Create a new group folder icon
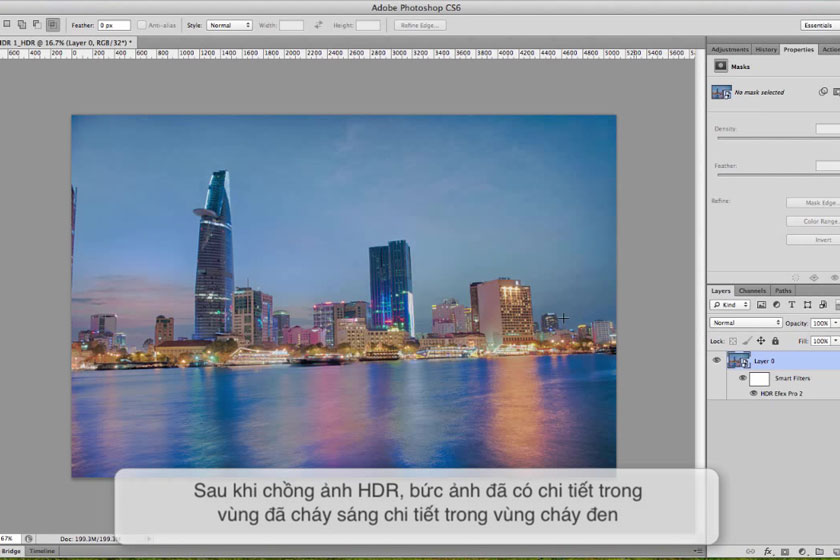The image size is (840, 560). coord(820,551)
